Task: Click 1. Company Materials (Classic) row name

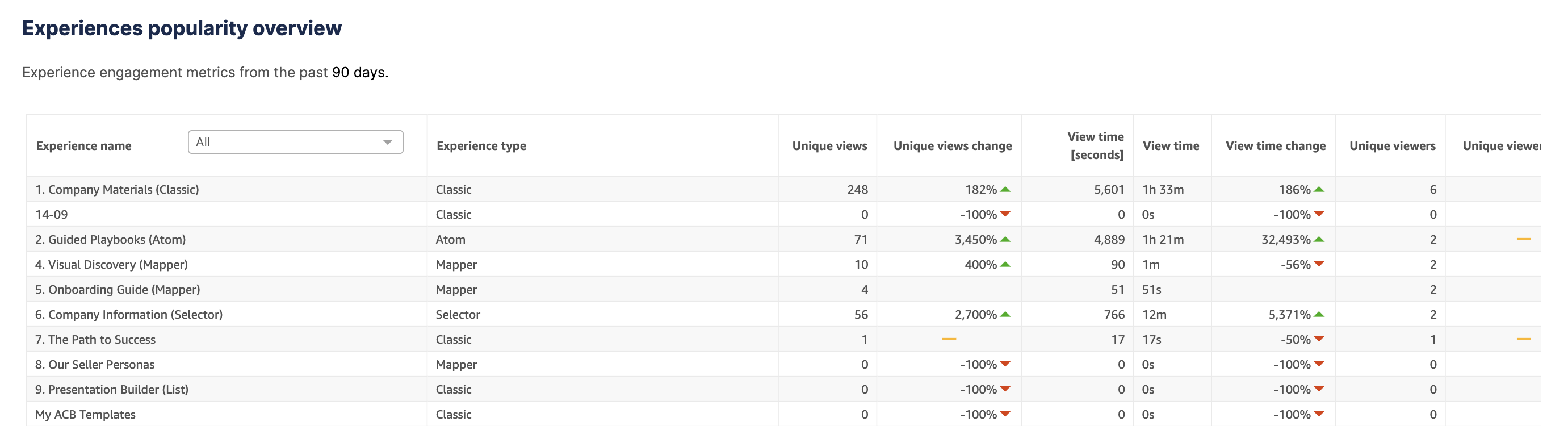Action: click(117, 190)
